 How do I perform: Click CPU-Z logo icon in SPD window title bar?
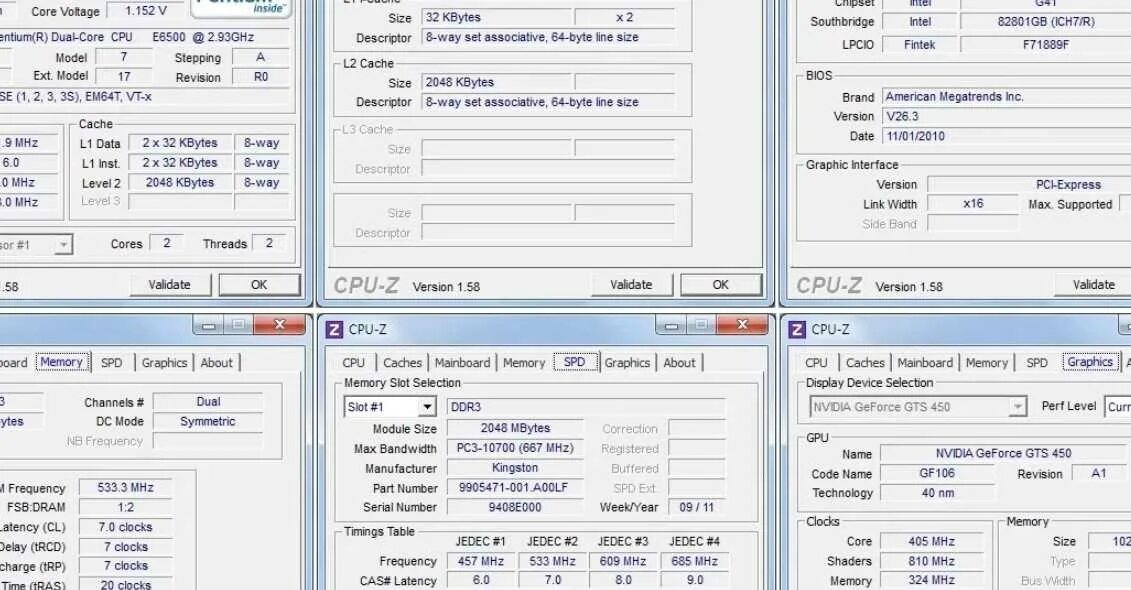(x=334, y=330)
